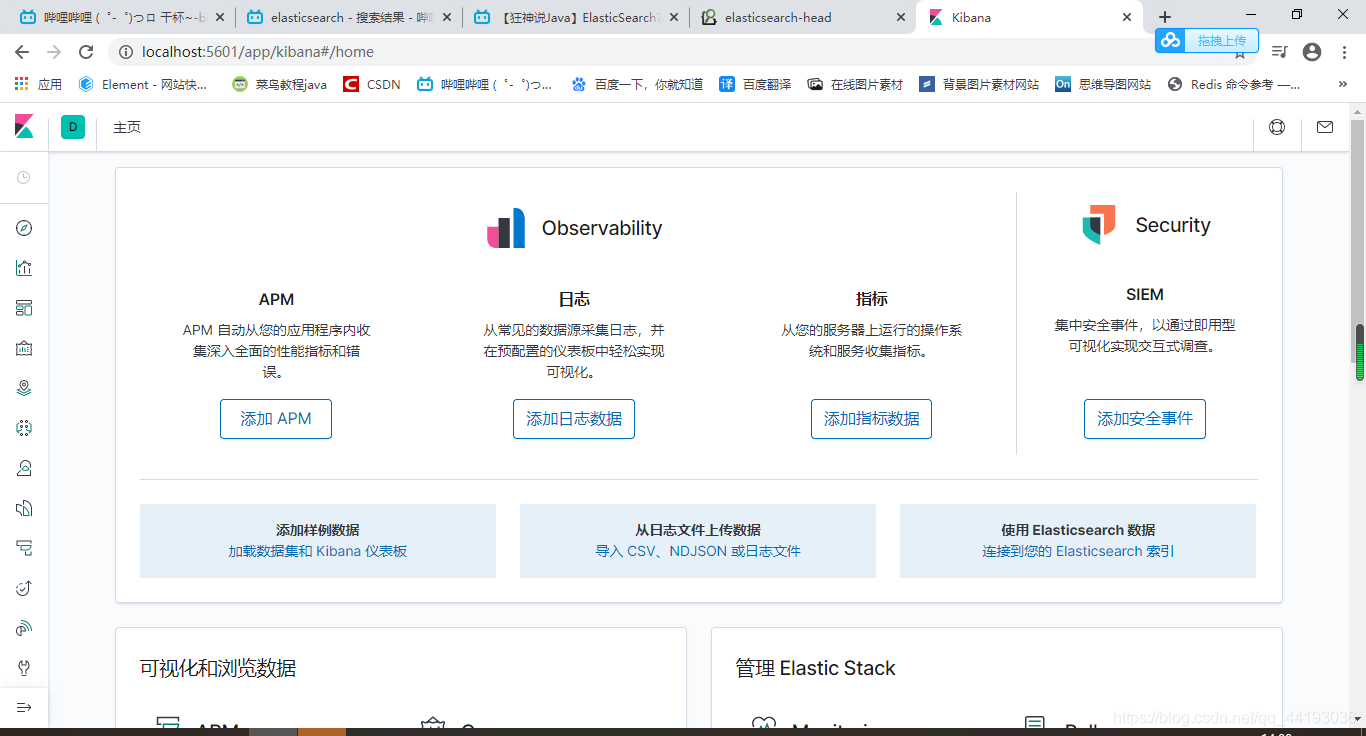Open the media control playlist icon
The height and width of the screenshot is (736, 1366).
(1279, 52)
